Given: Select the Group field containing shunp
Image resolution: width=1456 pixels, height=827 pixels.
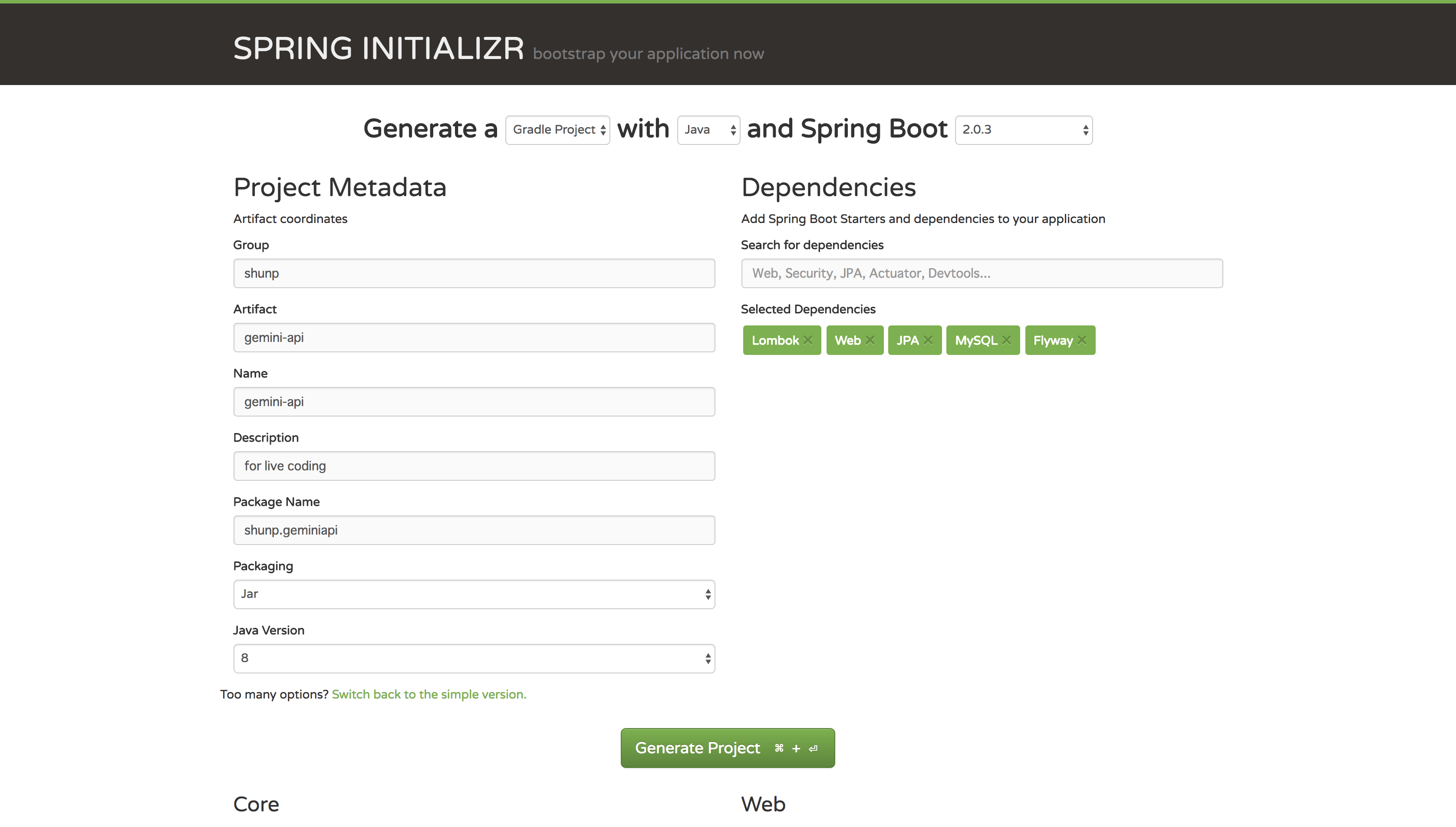Looking at the screenshot, I should [x=474, y=273].
